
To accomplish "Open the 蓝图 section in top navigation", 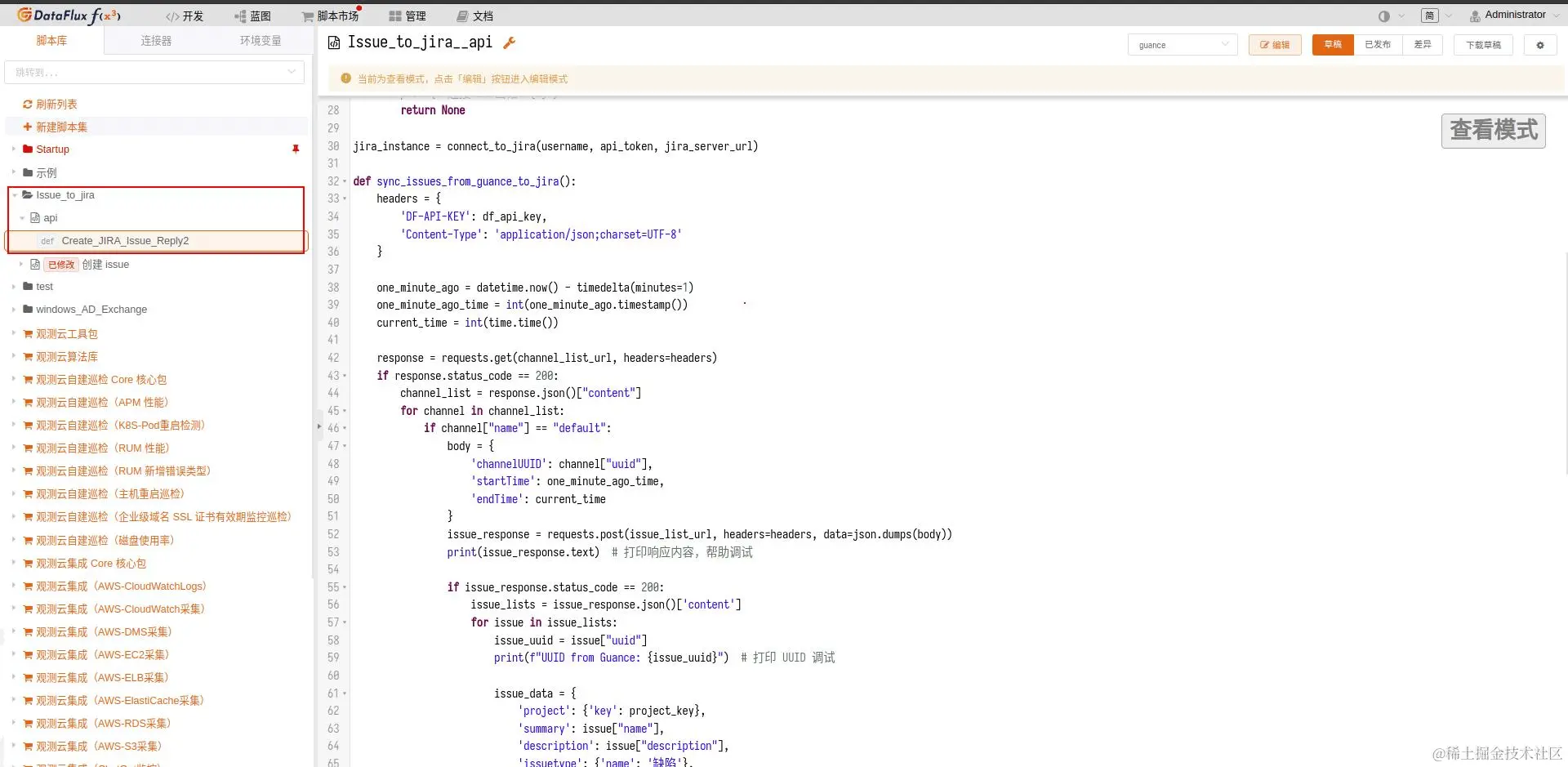I will [x=252, y=16].
